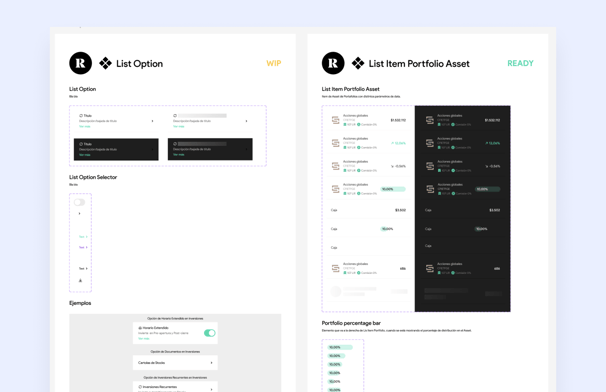
Task: Click the asset logo in the last dark asset row
Action: coord(430,268)
